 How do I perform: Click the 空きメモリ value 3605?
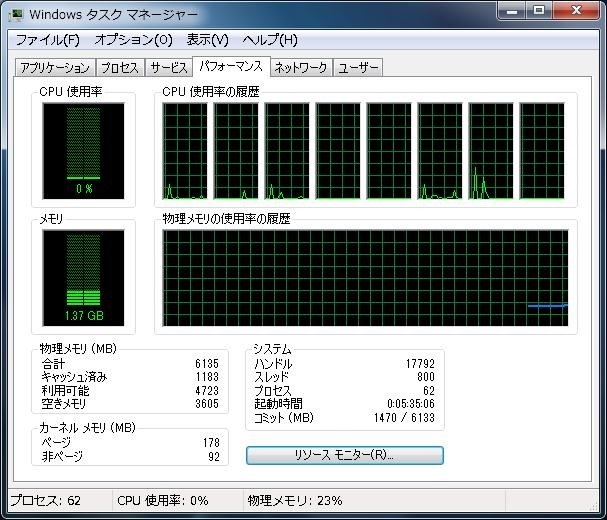click(207, 404)
